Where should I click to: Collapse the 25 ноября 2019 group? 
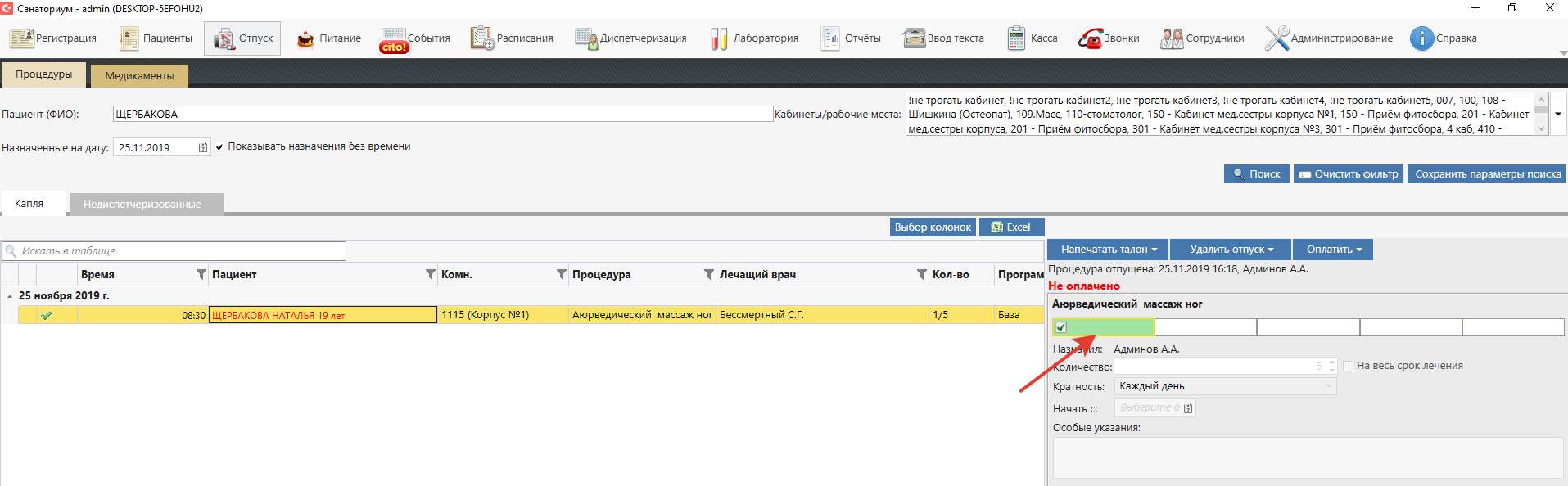click(x=10, y=296)
